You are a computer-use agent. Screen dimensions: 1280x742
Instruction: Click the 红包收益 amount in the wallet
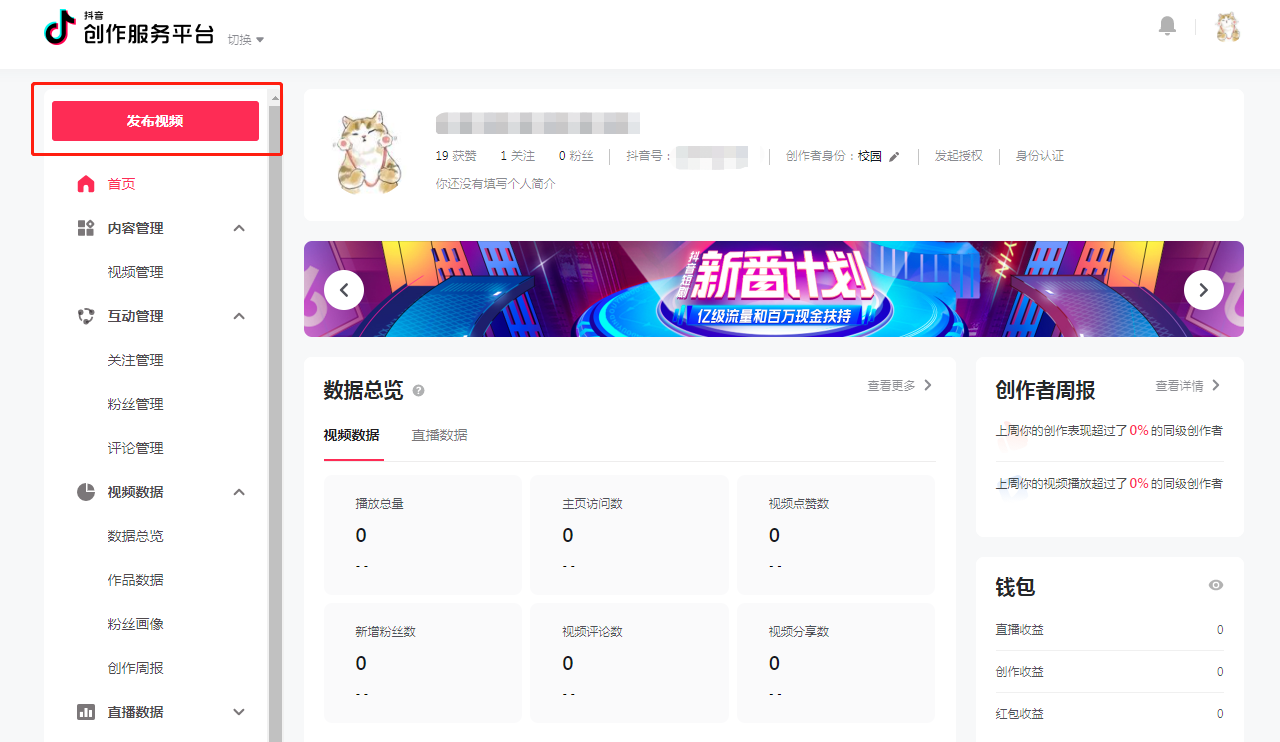coord(1220,714)
